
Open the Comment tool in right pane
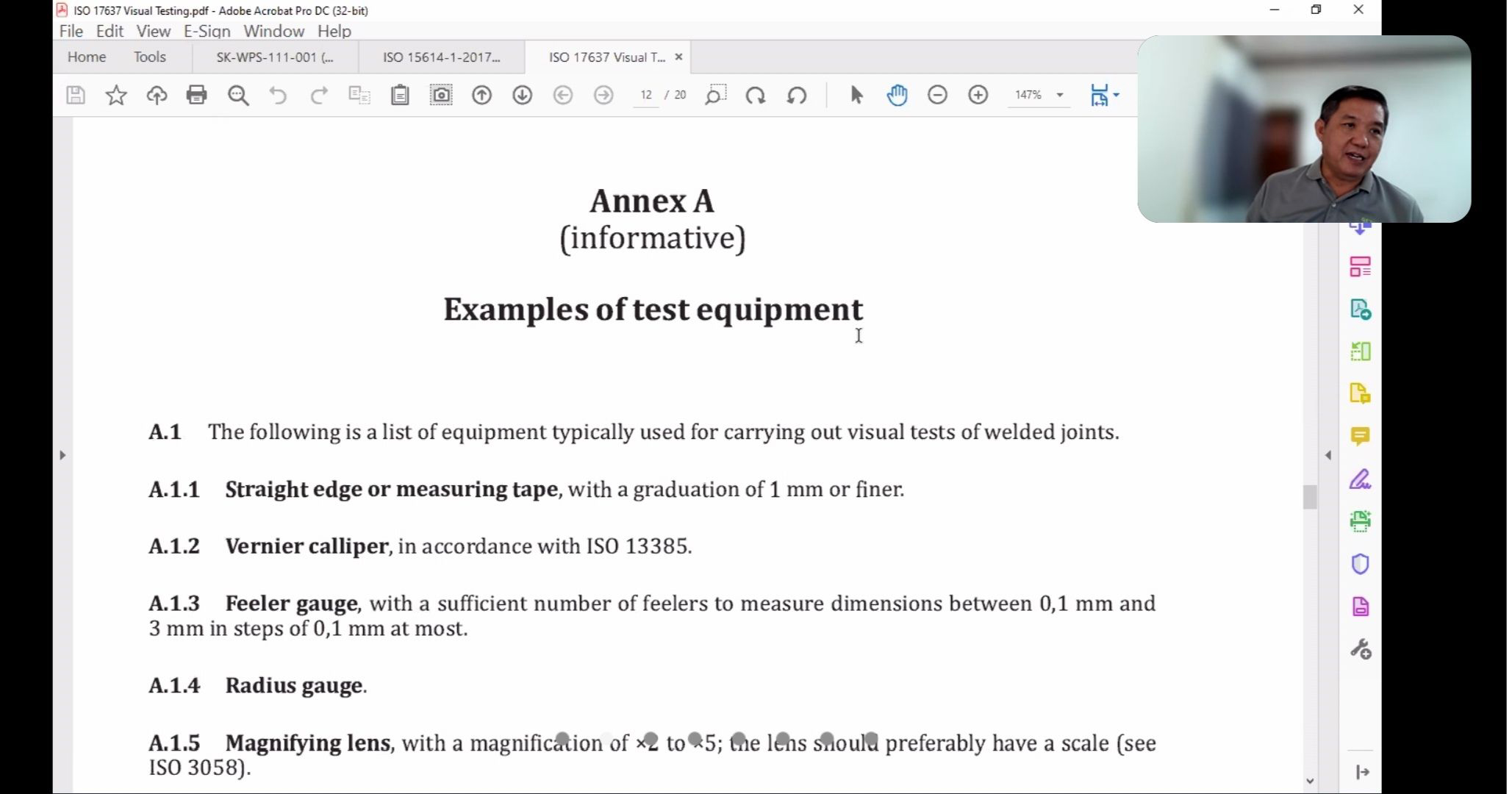[x=1360, y=437]
